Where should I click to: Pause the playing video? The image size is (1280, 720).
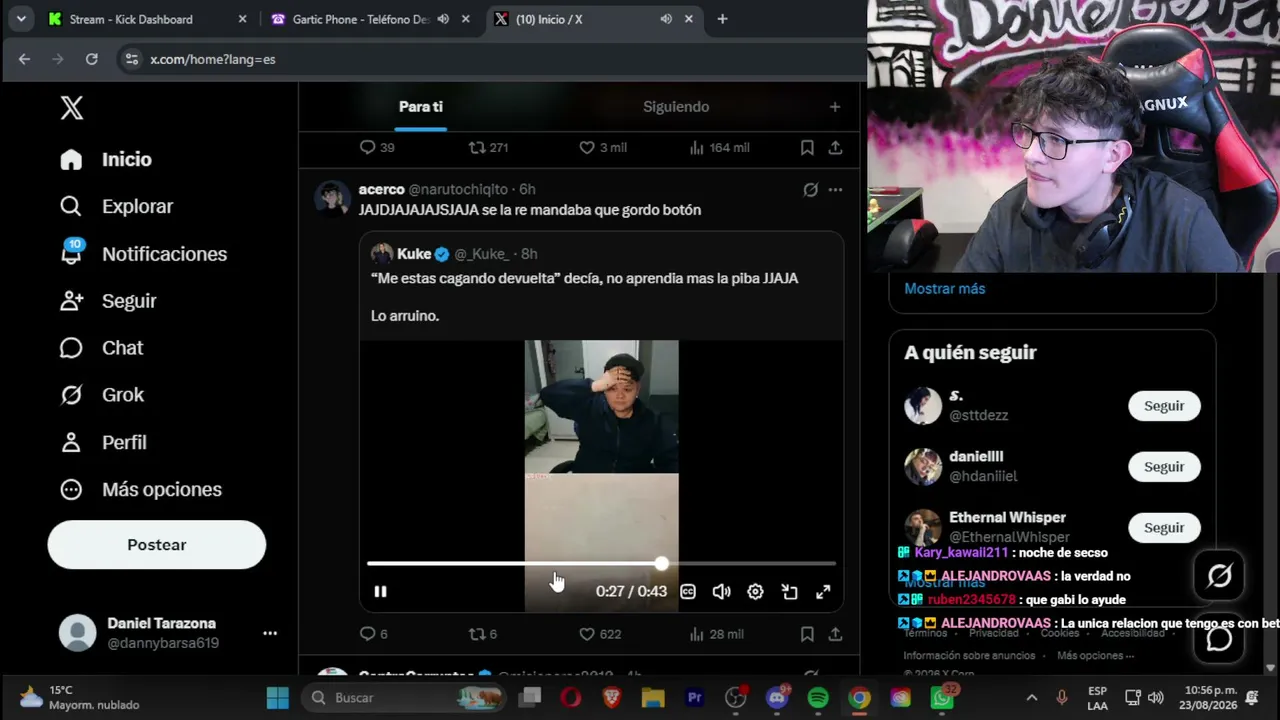click(380, 592)
